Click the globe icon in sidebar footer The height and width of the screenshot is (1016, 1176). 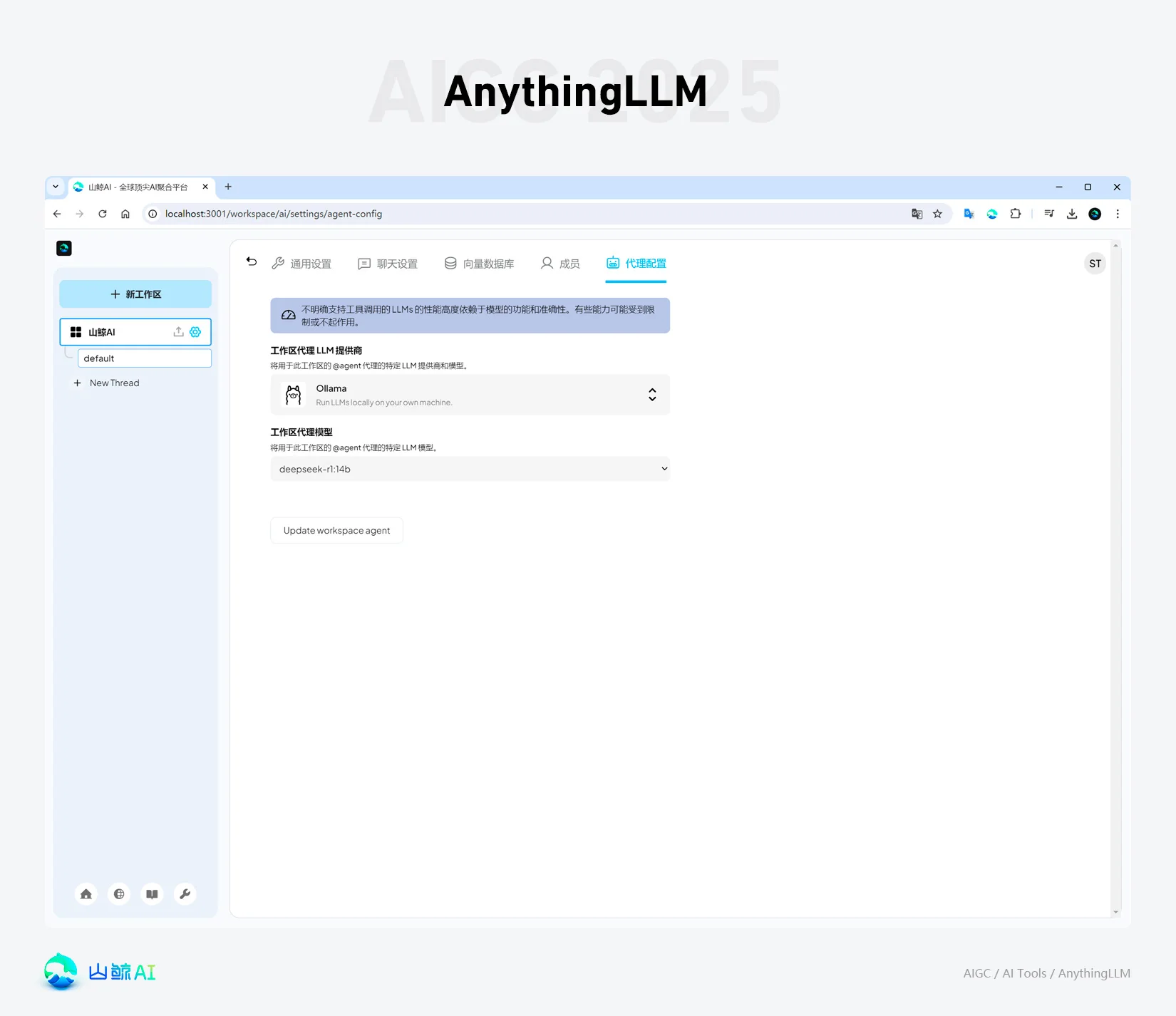tap(119, 894)
